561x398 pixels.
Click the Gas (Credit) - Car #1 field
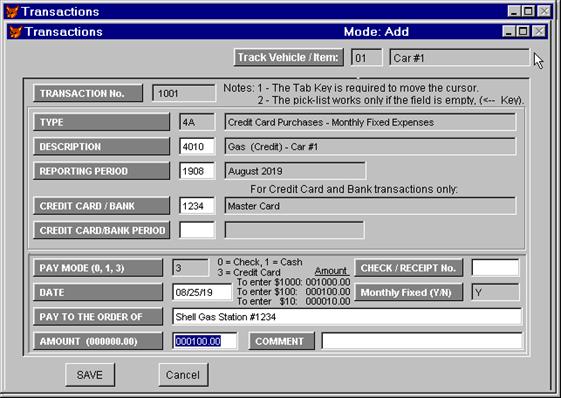(370, 146)
